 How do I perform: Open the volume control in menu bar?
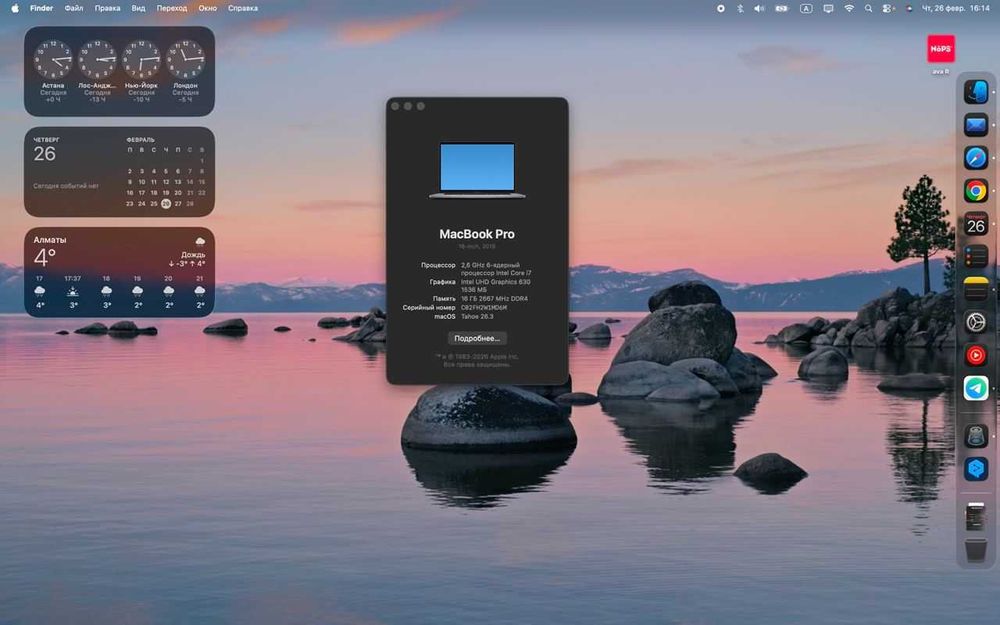(x=759, y=8)
